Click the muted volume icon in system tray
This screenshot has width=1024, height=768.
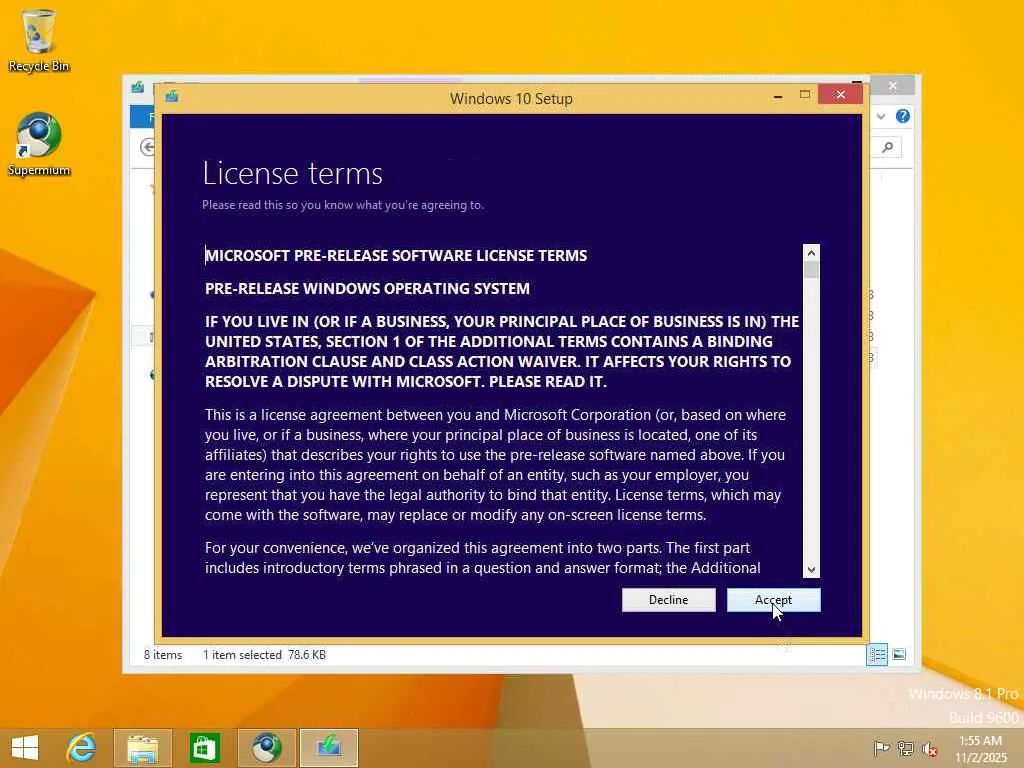pos(929,748)
